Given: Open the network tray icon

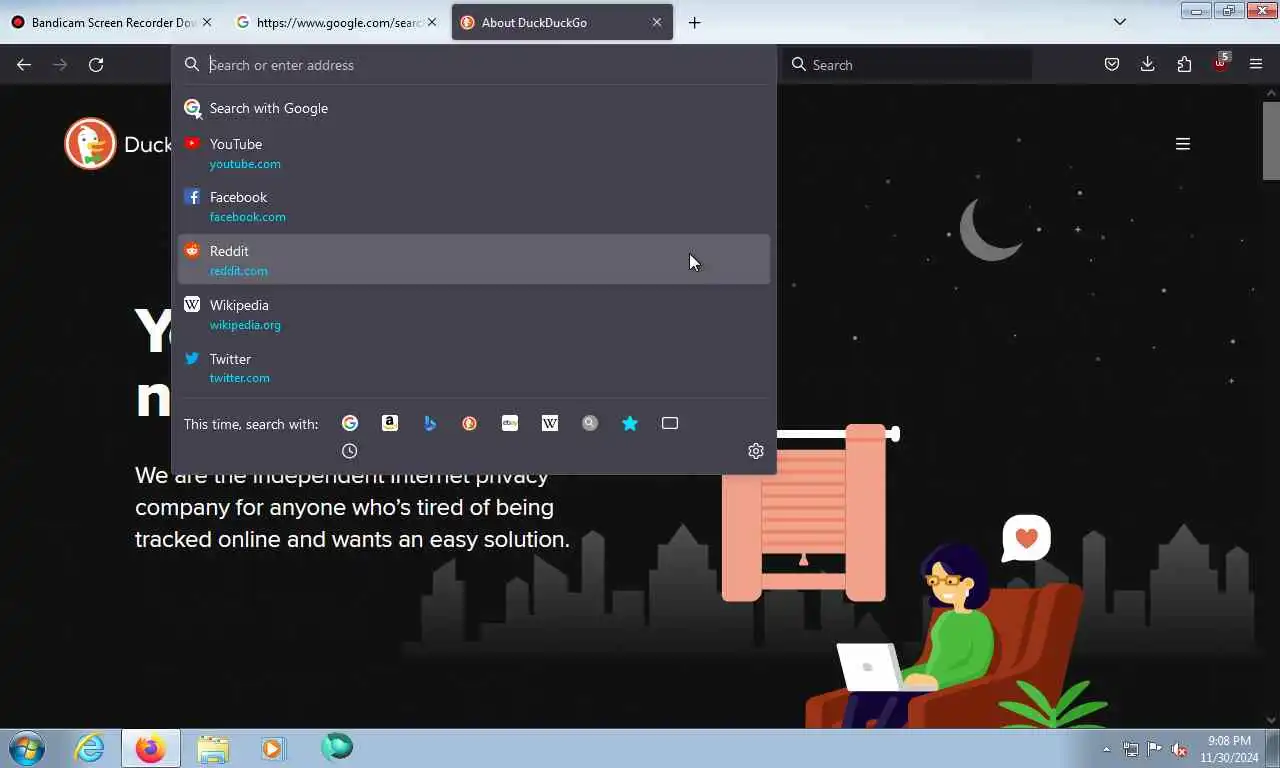Looking at the screenshot, I should pyautogui.click(x=1131, y=749).
